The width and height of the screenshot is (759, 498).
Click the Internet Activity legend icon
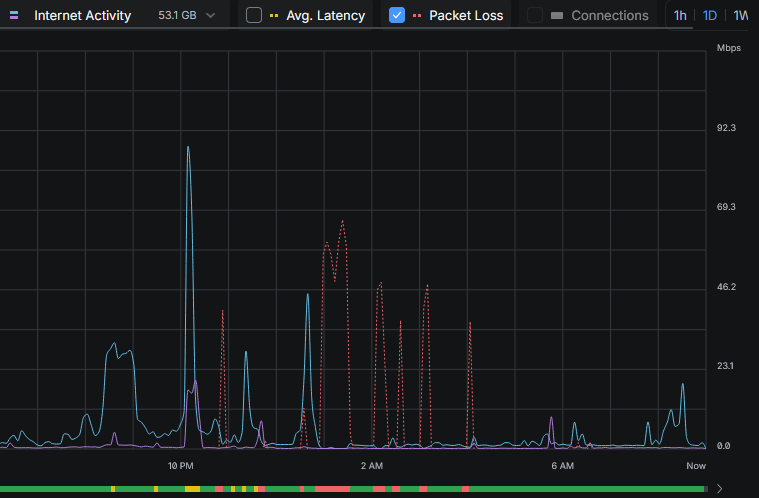[14, 15]
